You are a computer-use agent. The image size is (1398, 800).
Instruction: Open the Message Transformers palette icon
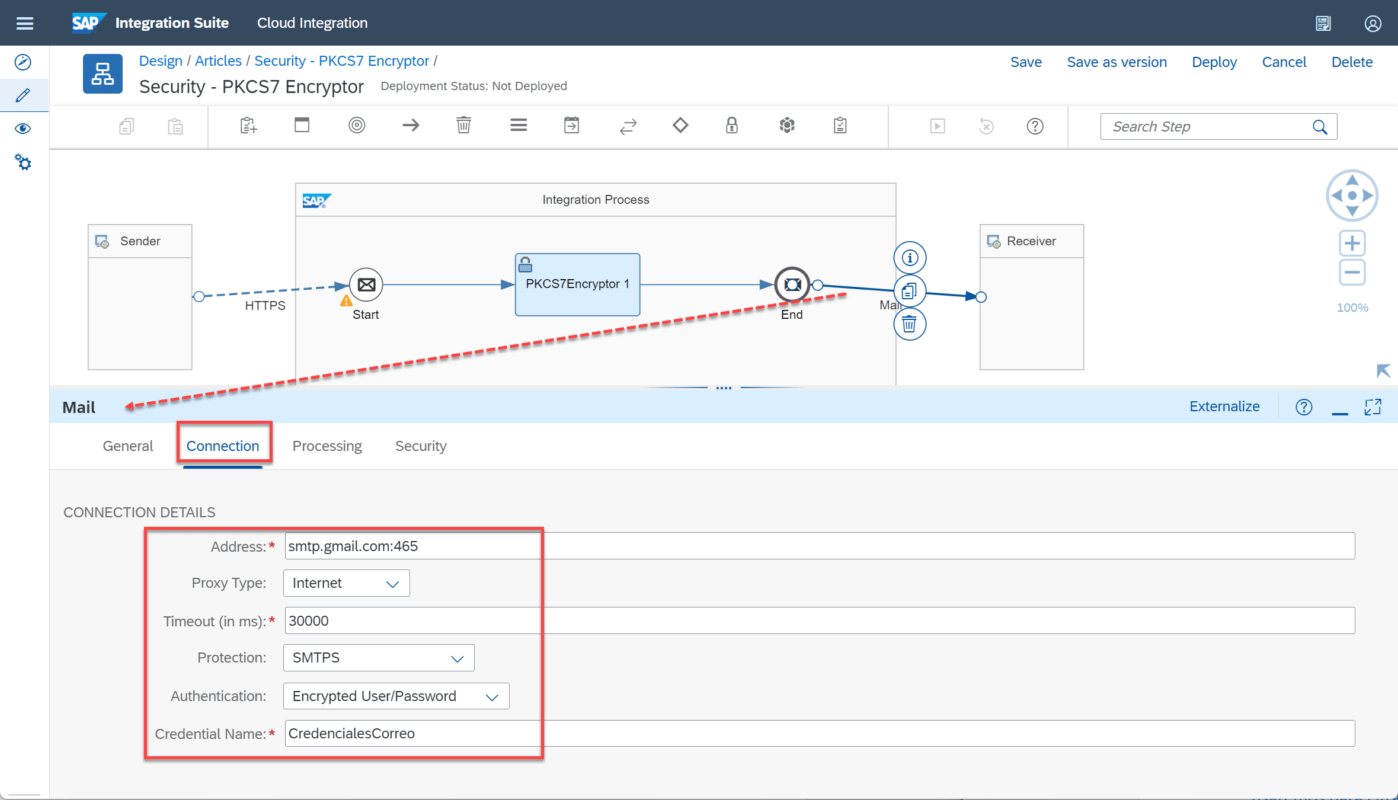click(628, 126)
